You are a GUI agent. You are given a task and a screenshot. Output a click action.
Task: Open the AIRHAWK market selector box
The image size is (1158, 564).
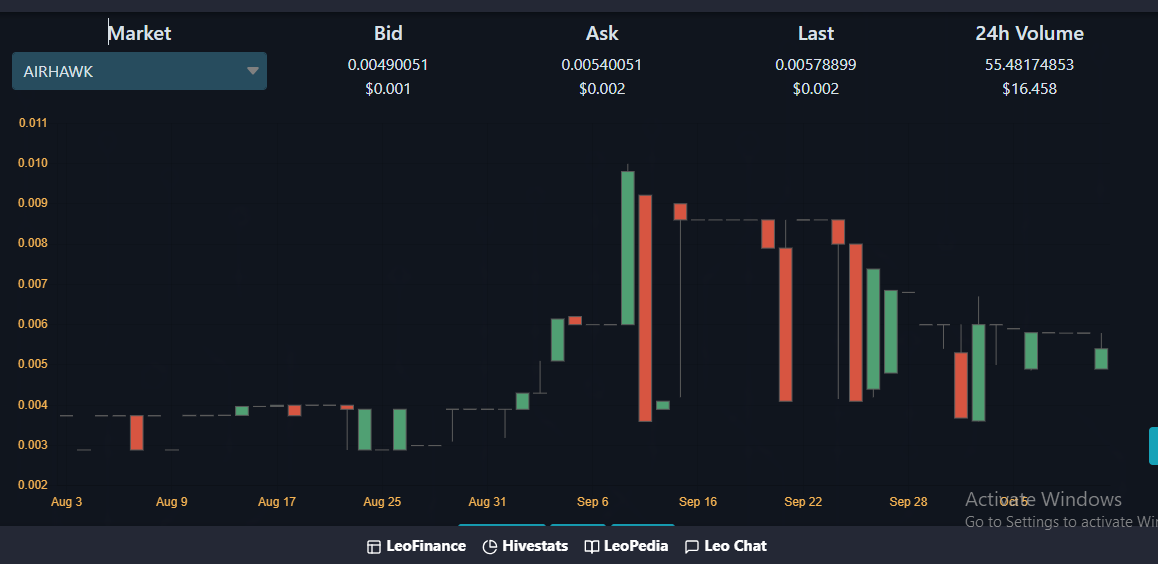[x=140, y=71]
